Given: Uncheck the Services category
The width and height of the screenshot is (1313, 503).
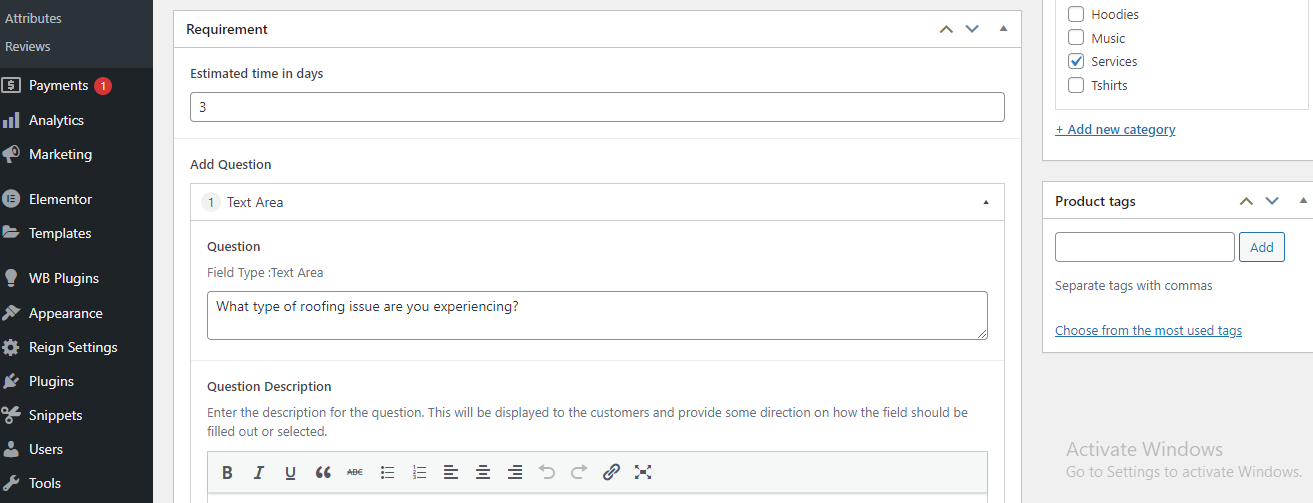Looking at the screenshot, I should (1076, 61).
